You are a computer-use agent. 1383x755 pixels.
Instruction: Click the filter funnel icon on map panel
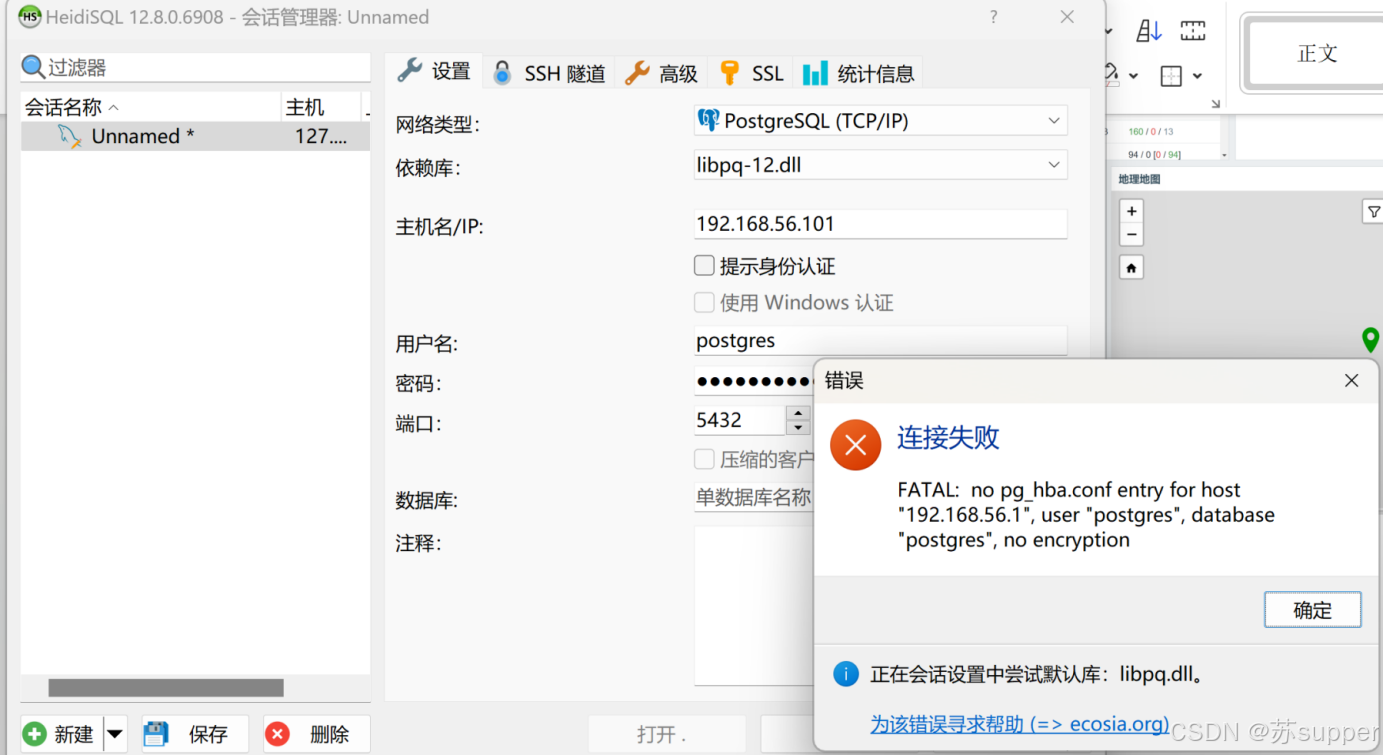click(x=1373, y=211)
